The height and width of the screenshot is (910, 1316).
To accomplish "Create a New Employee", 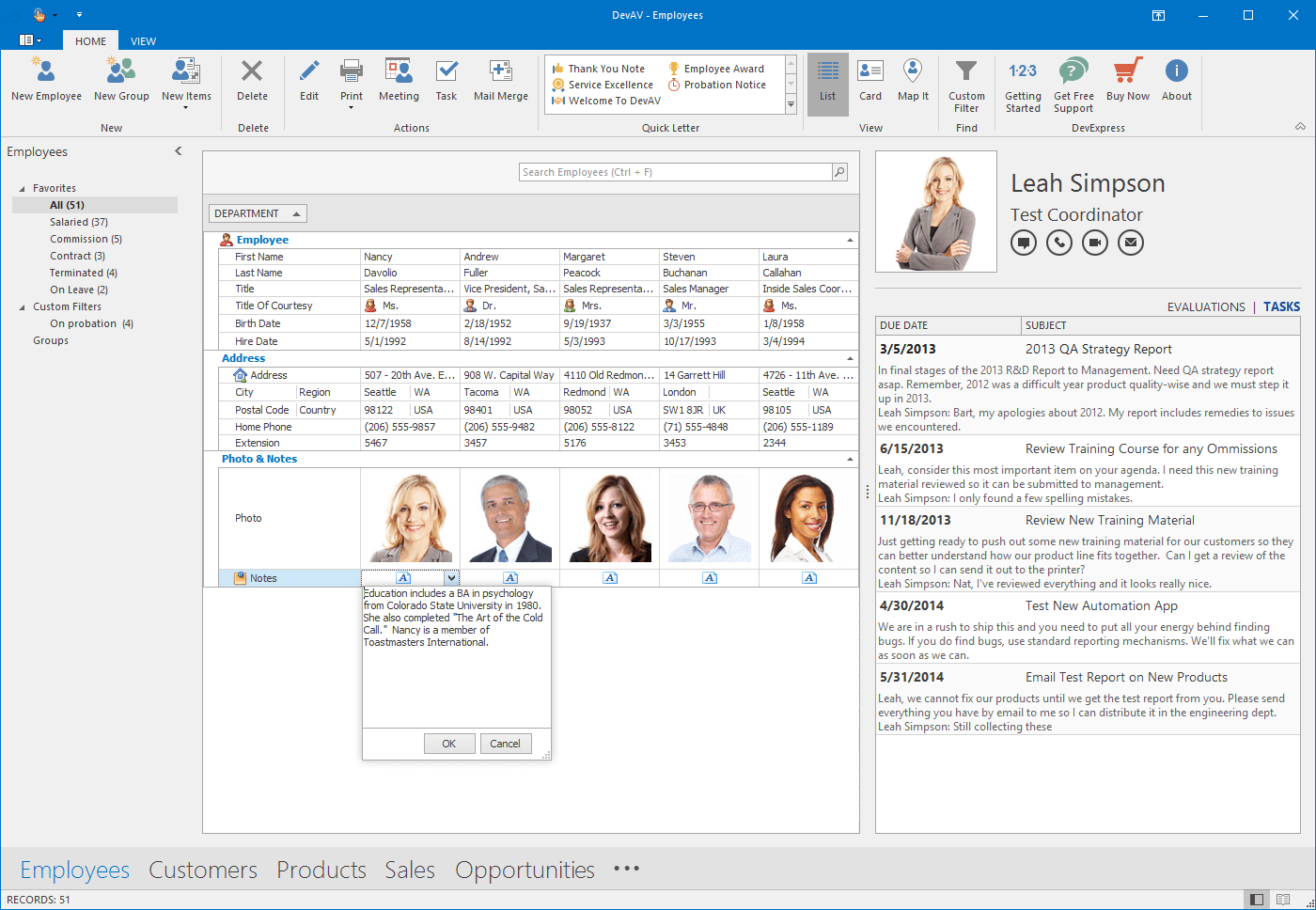I will tap(45, 83).
